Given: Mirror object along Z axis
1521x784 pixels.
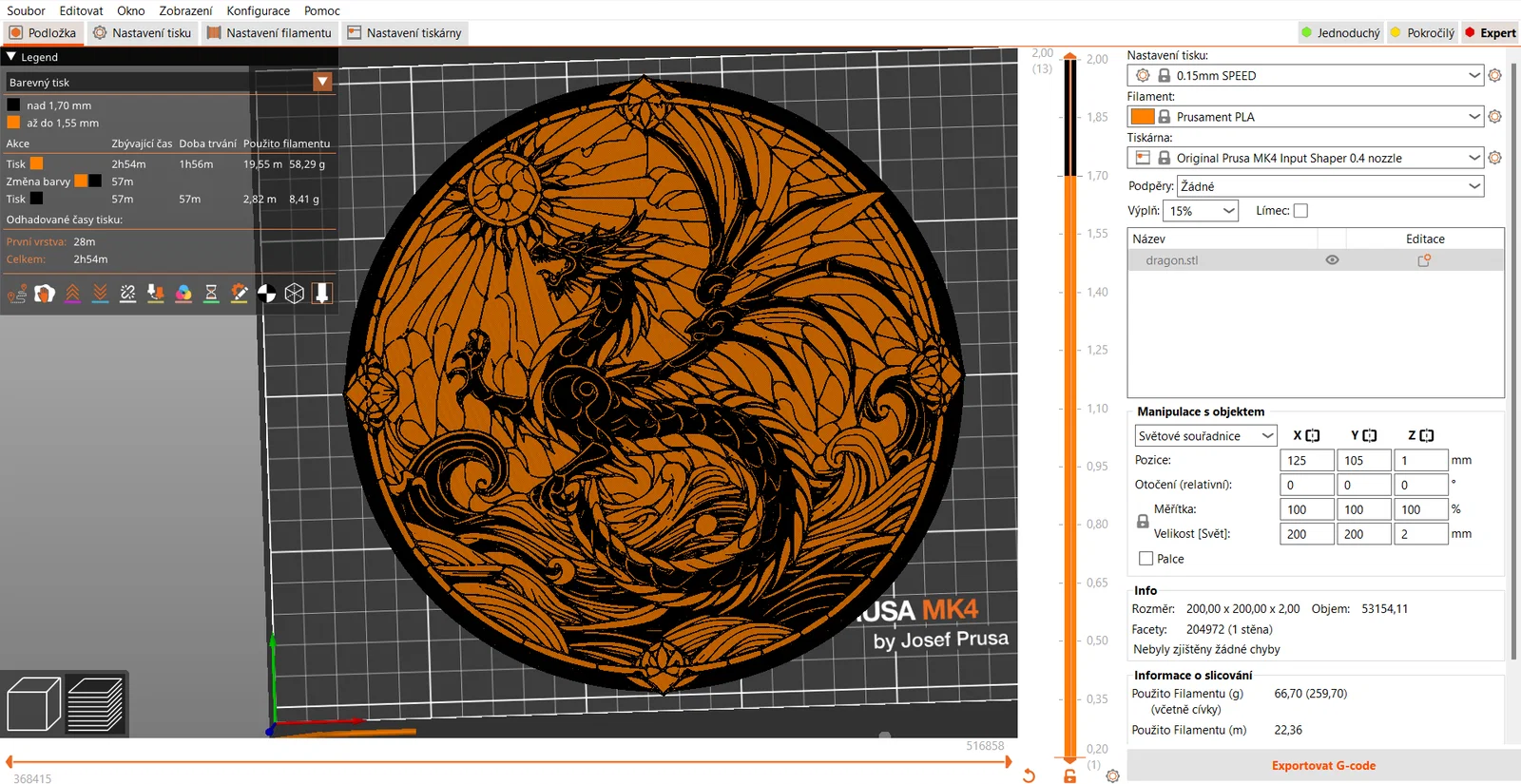Looking at the screenshot, I should click(1427, 435).
